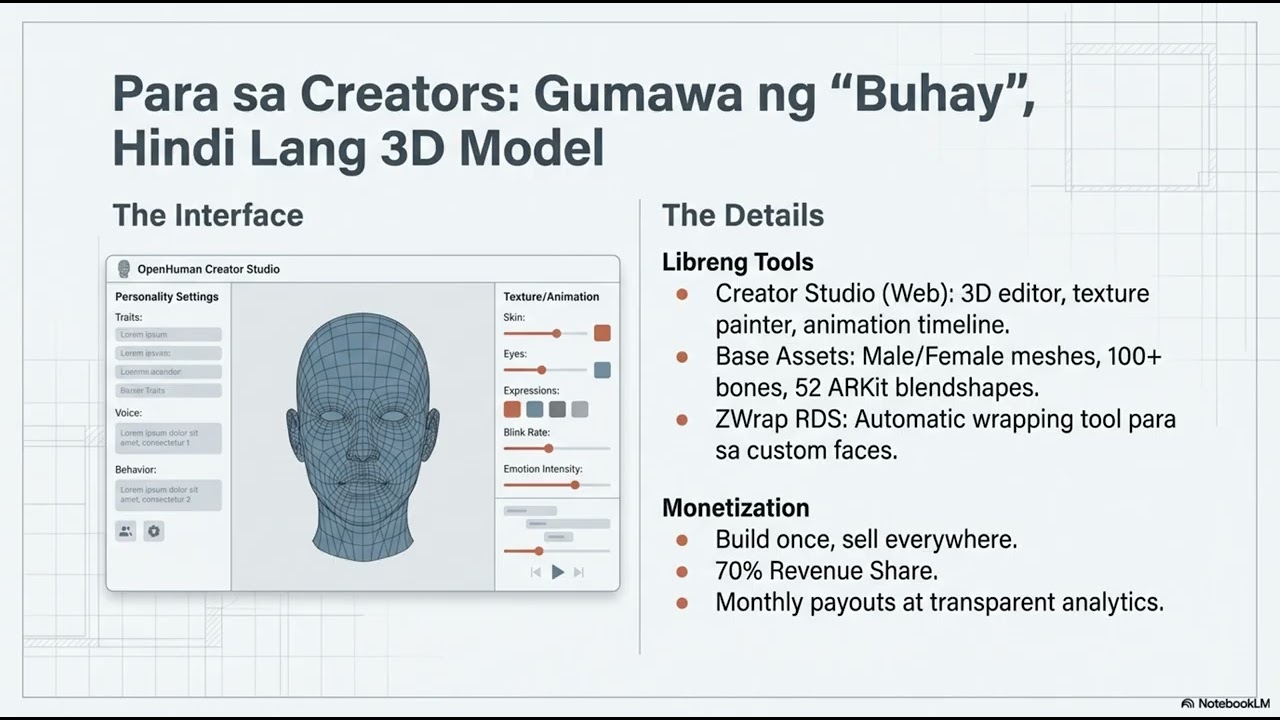The height and width of the screenshot is (720, 1280).
Task: Open the gear settings icon under Behavior
Action: [x=154, y=531]
